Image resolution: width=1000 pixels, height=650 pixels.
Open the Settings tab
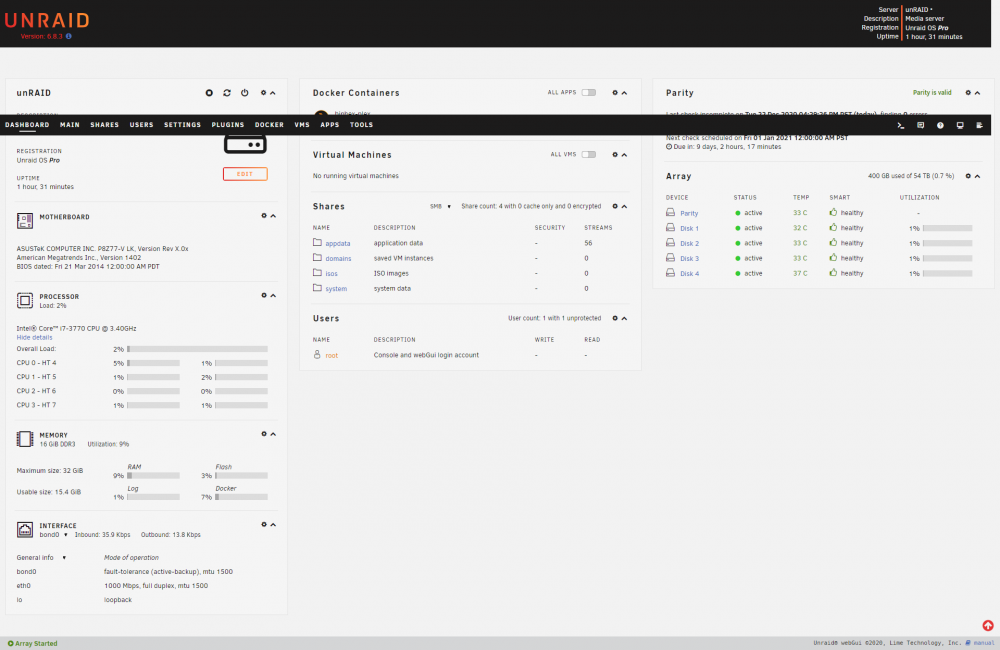[x=182, y=125]
